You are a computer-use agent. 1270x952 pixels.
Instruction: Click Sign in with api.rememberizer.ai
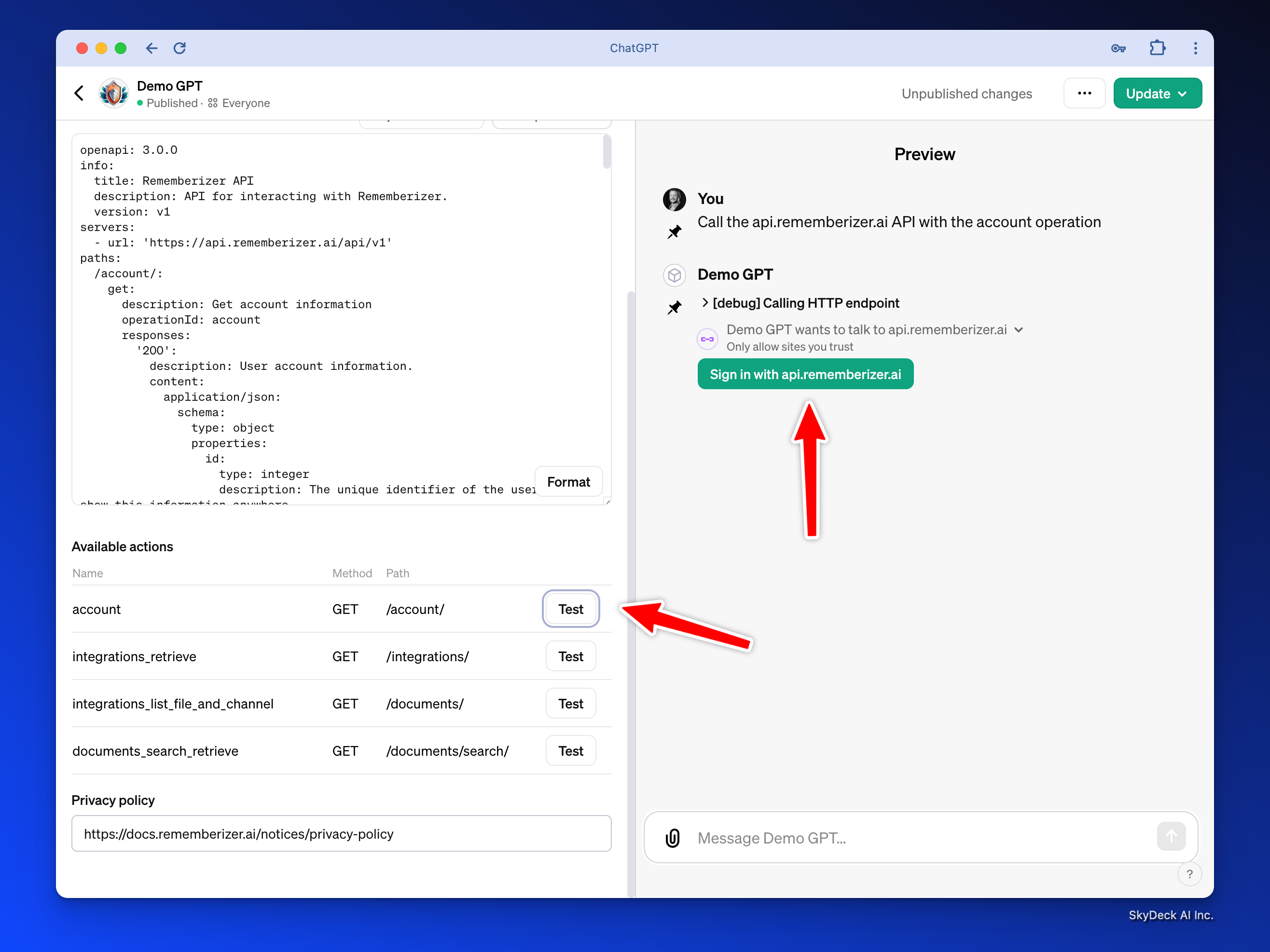pyautogui.click(x=805, y=374)
